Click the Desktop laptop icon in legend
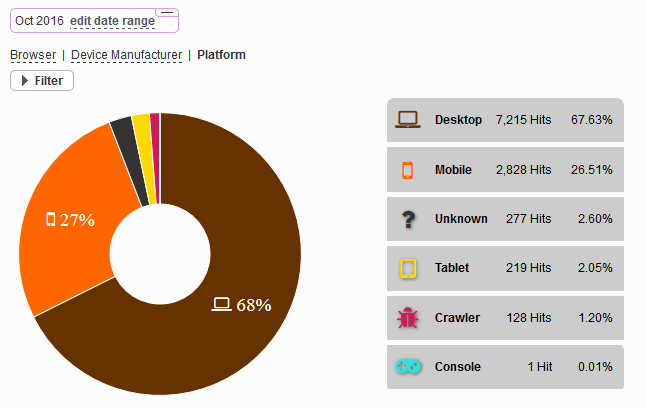Image resolution: width=646 pixels, height=408 pixels. pos(407,120)
